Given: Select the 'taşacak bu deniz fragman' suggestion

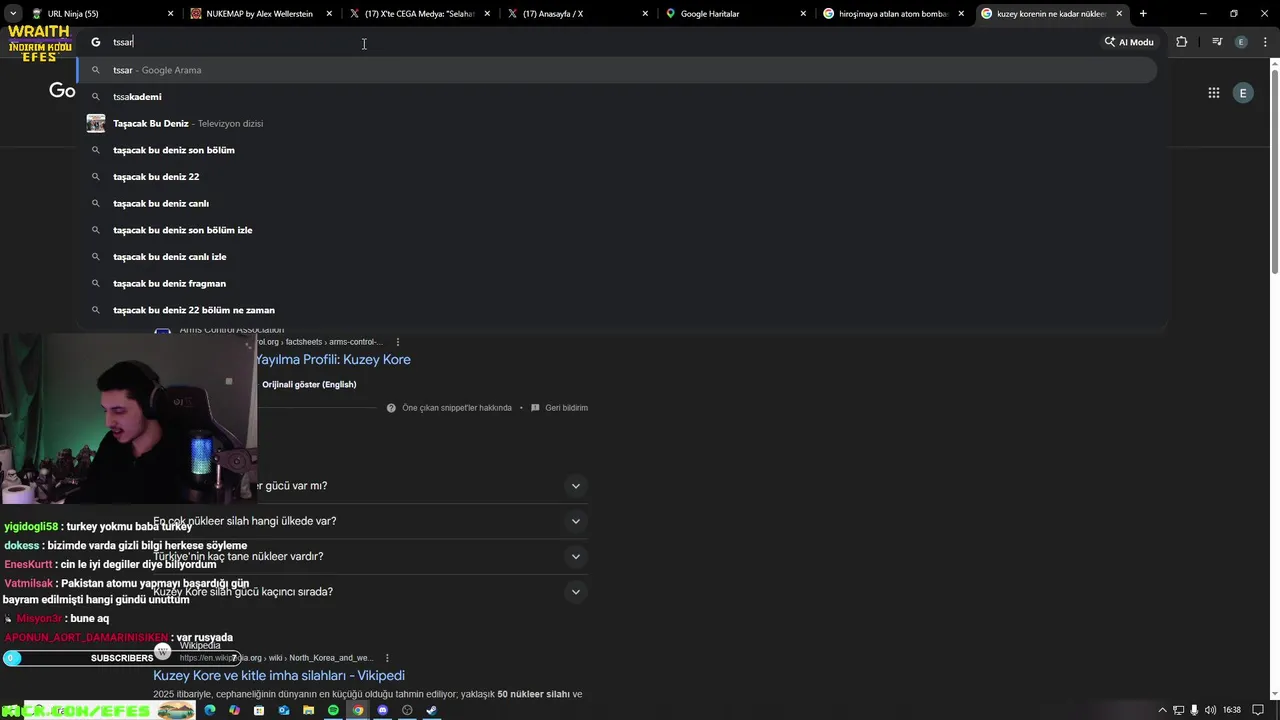Looking at the screenshot, I should pyautogui.click(x=618, y=283).
